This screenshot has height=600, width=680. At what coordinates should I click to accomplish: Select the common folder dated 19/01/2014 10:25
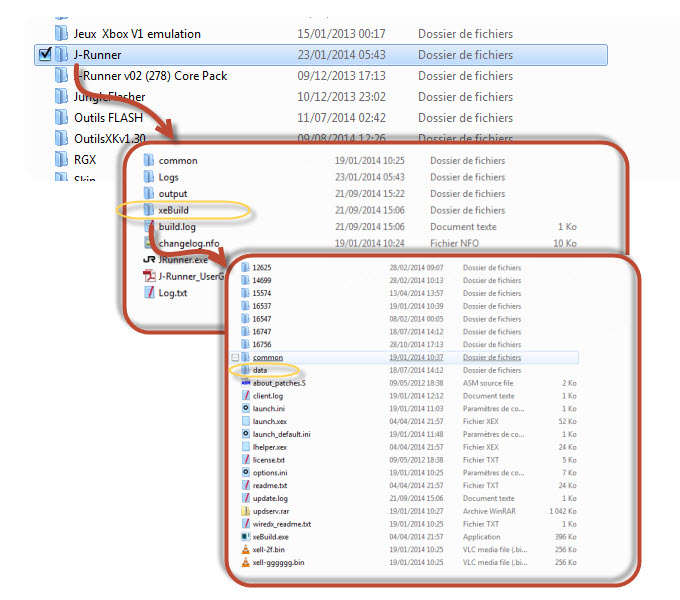(178, 160)
